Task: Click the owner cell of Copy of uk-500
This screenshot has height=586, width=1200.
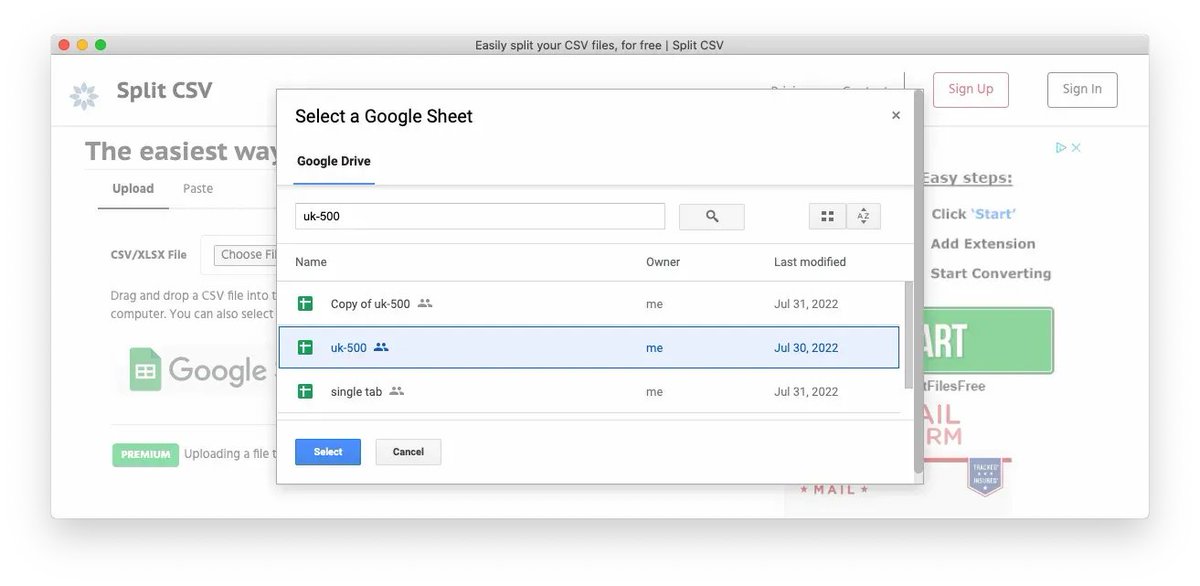Action: point(654,304)
